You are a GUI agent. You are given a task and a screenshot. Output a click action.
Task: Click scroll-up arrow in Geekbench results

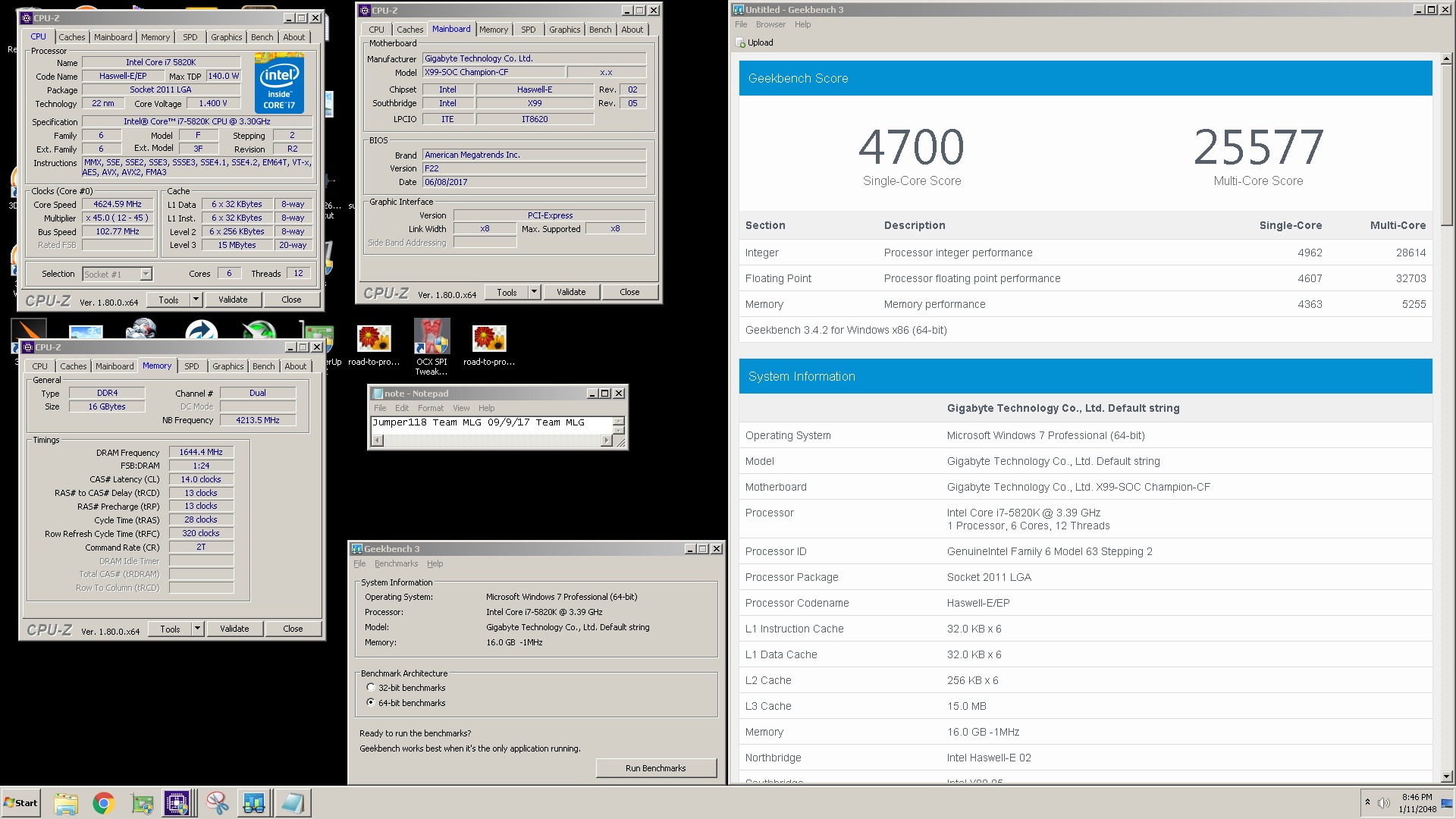[1446, 58]
